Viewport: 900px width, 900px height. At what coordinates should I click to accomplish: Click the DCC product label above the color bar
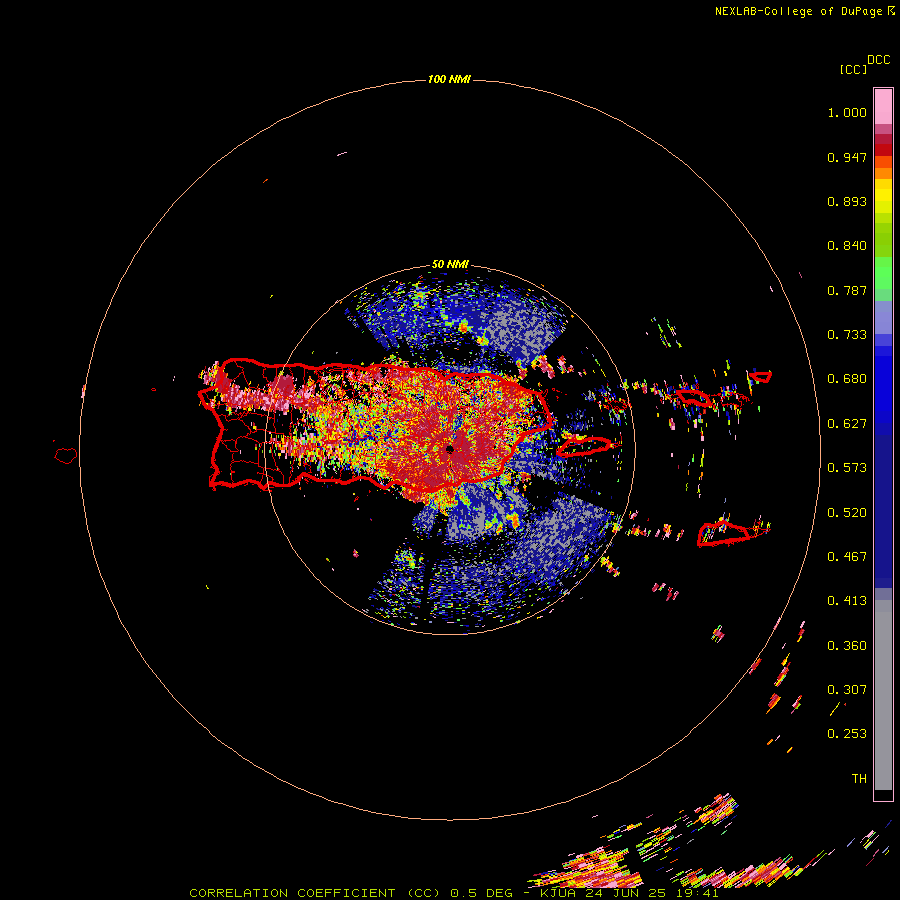point(878,60)
